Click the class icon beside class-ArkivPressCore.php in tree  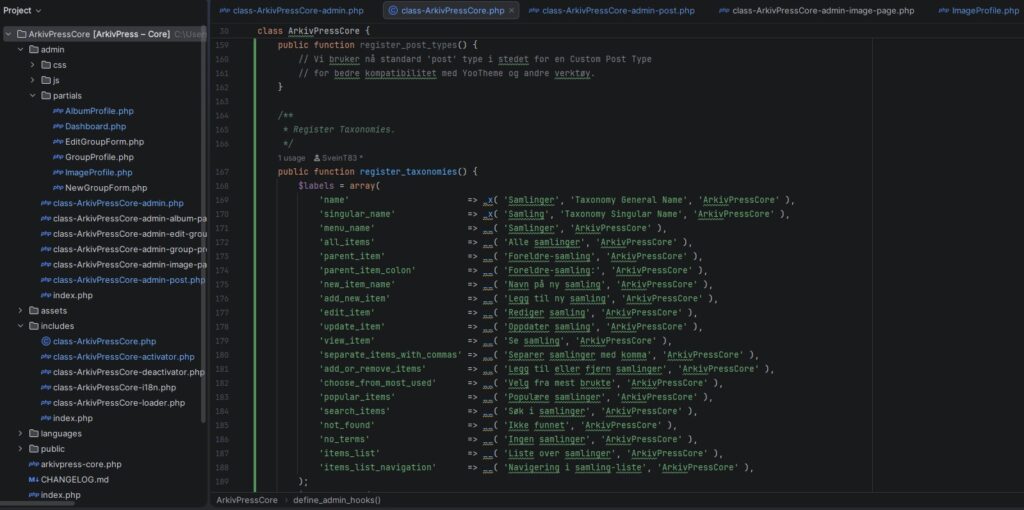click(x=46, y=342)
